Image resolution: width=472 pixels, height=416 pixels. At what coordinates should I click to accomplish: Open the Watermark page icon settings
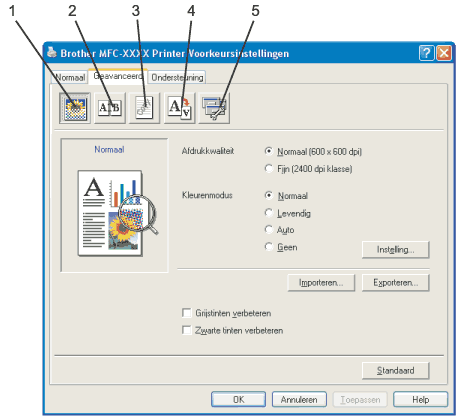[145, 108]
